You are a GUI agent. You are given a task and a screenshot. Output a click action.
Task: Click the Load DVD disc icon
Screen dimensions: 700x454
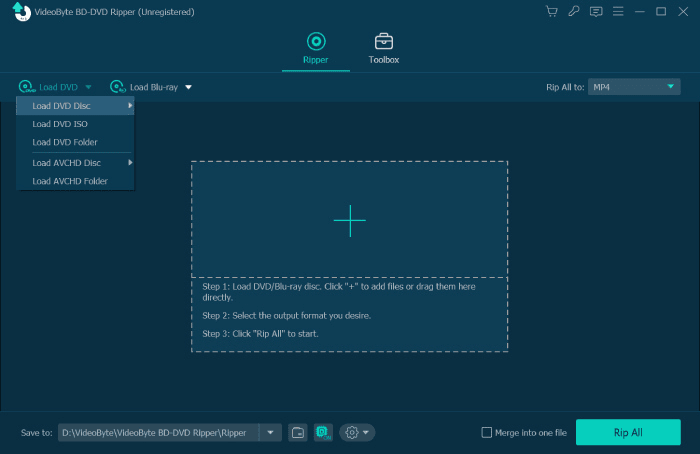tap(27, 87)
